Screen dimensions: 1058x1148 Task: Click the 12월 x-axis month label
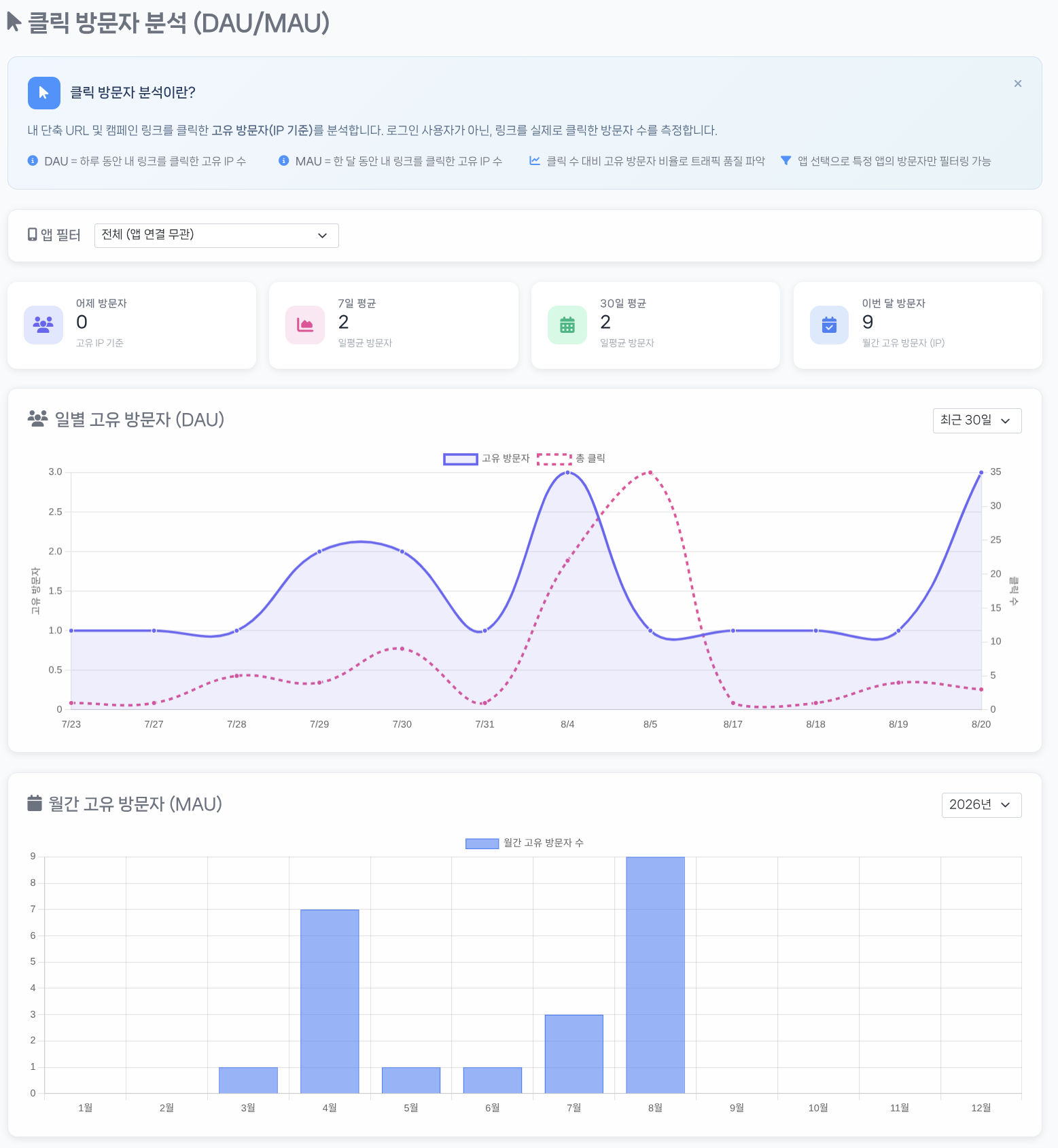(981, 1108)
